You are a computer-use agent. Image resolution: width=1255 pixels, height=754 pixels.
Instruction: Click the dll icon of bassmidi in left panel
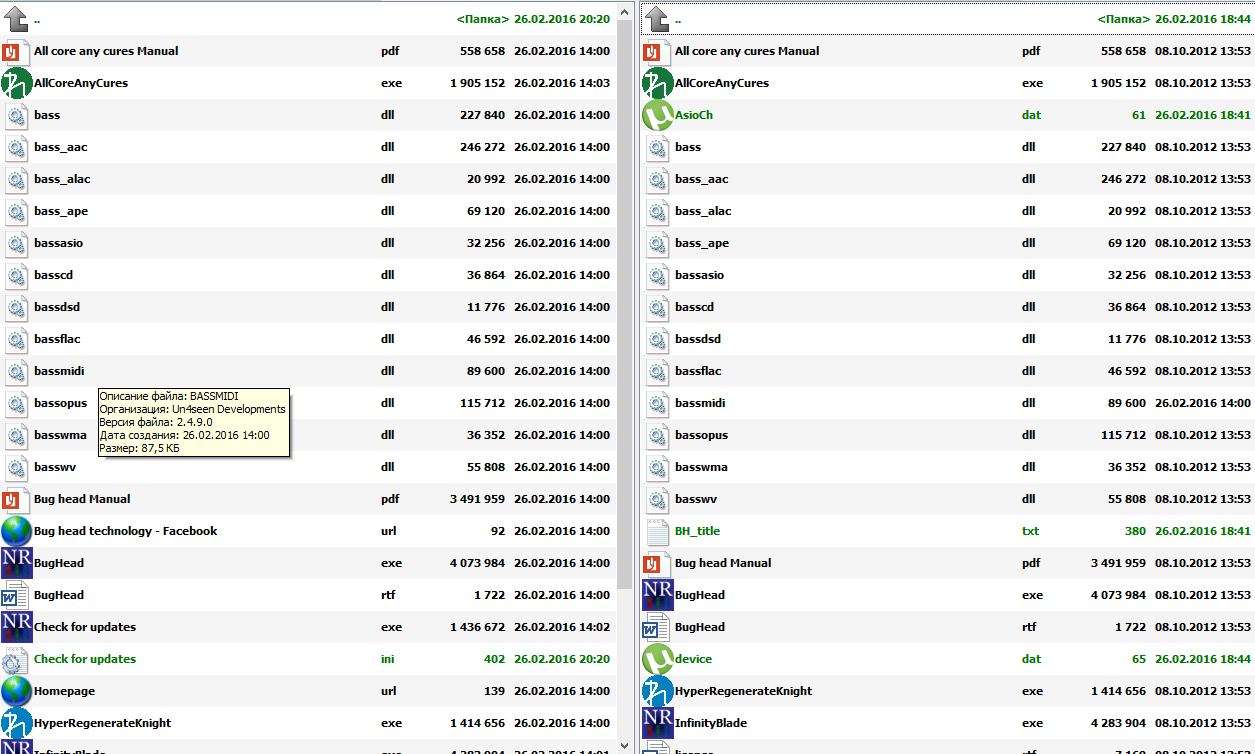[x=15, y=371]
